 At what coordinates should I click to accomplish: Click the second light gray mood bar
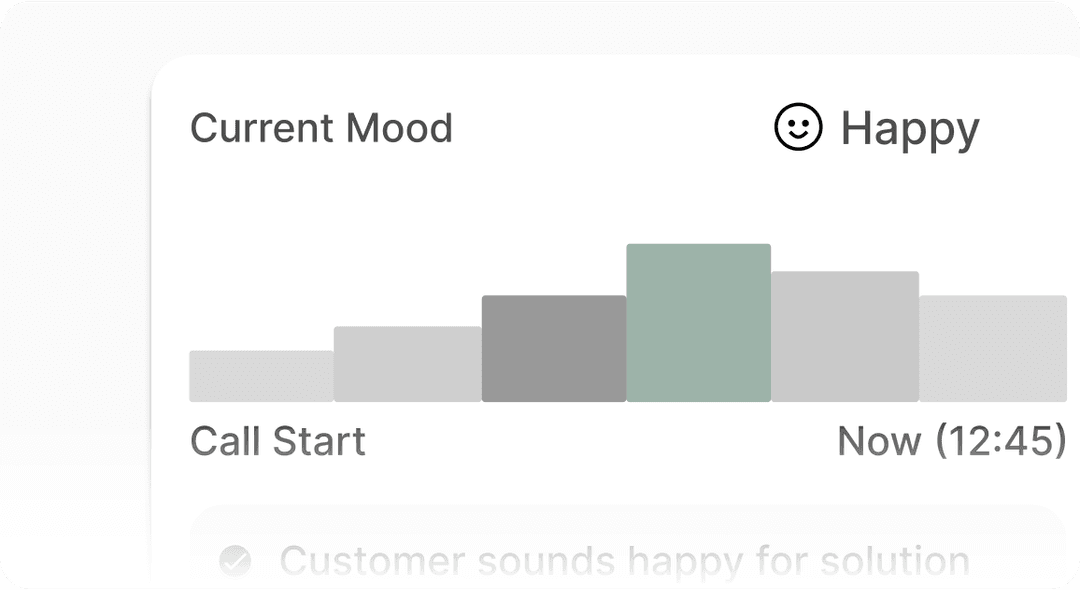(x=407, y=364)
